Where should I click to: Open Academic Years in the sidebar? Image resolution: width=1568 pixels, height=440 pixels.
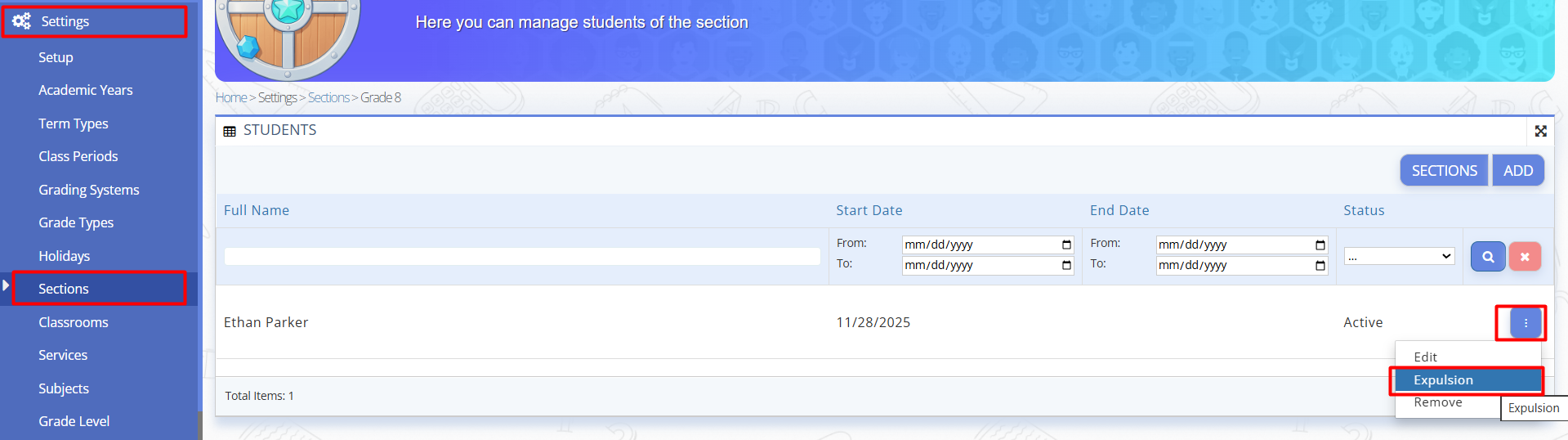86,90
